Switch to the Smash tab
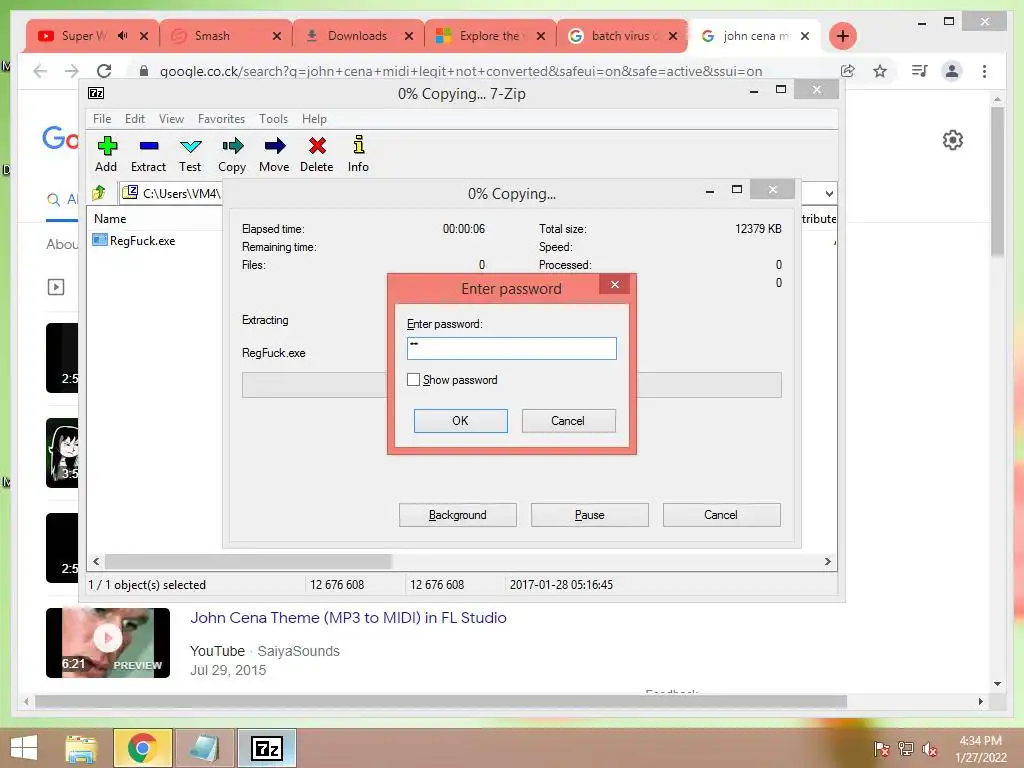Screen dimensions: 1024x768 [212, 36]
